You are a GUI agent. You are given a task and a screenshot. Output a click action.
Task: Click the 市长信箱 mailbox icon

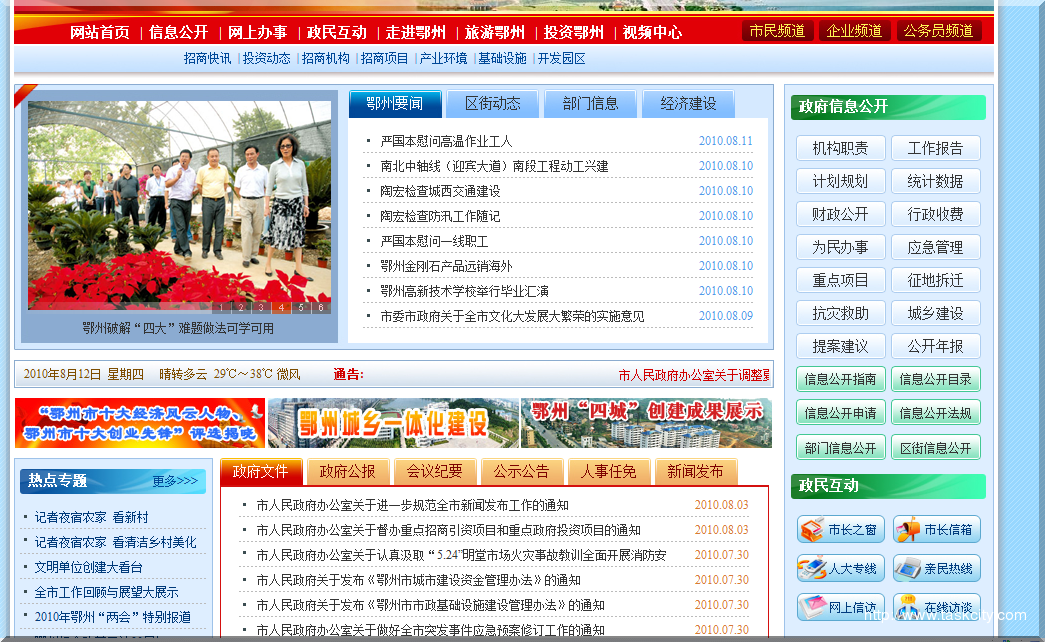[x=909, y=530]
